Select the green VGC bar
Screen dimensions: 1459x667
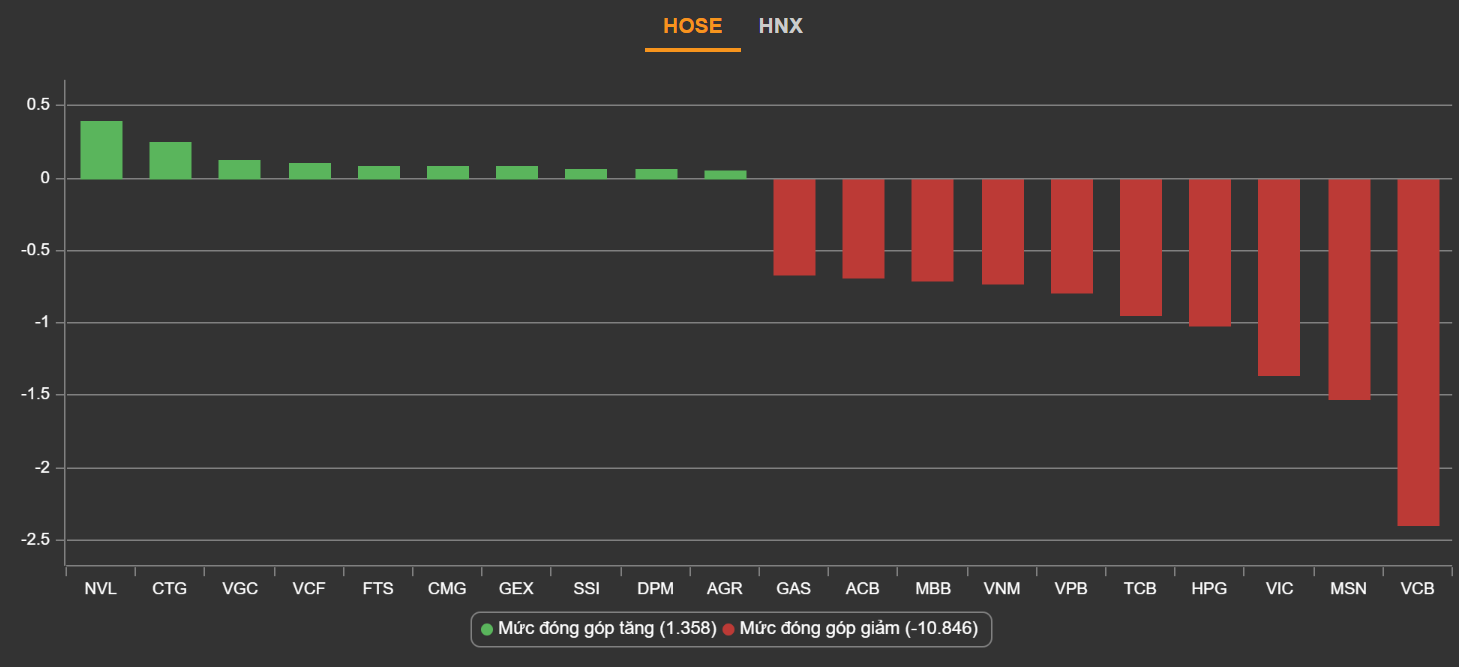(x=240, y=170)
